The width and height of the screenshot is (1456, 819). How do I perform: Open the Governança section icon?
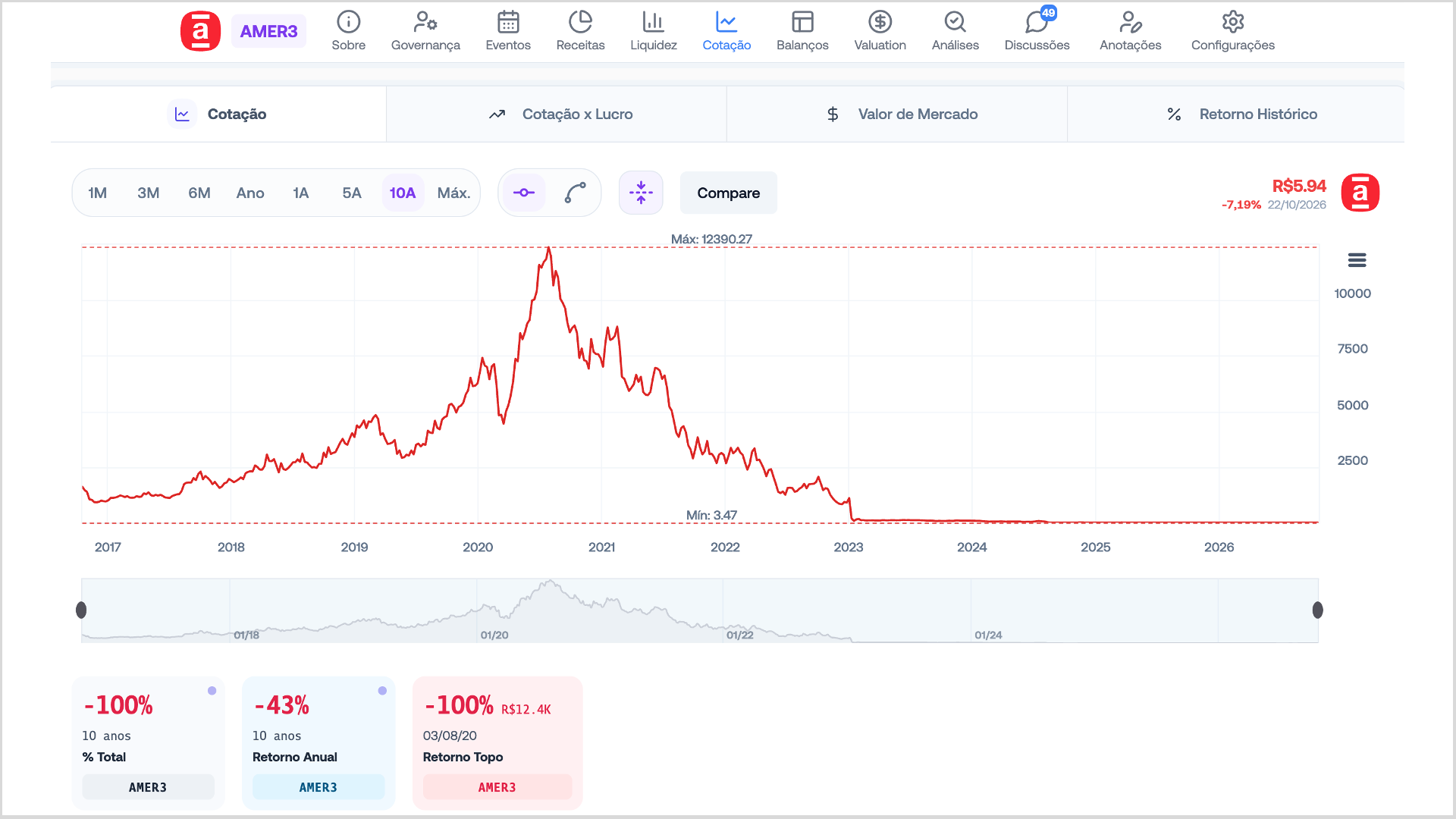pos(425,22)
